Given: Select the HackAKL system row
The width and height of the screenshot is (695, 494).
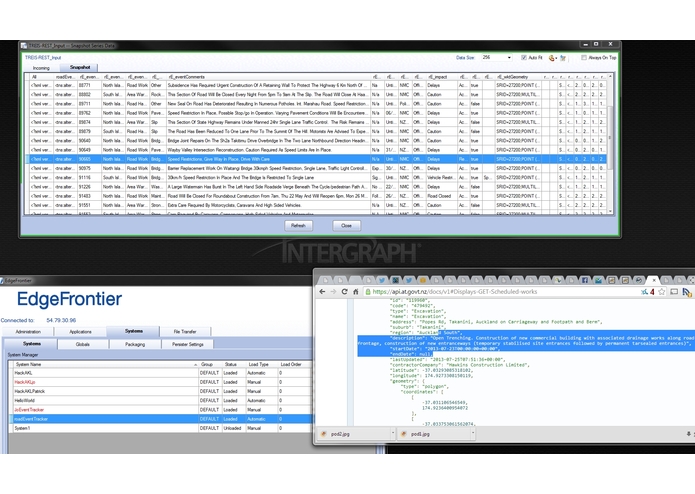Looking at the screenshot, I should coord(162,373).
